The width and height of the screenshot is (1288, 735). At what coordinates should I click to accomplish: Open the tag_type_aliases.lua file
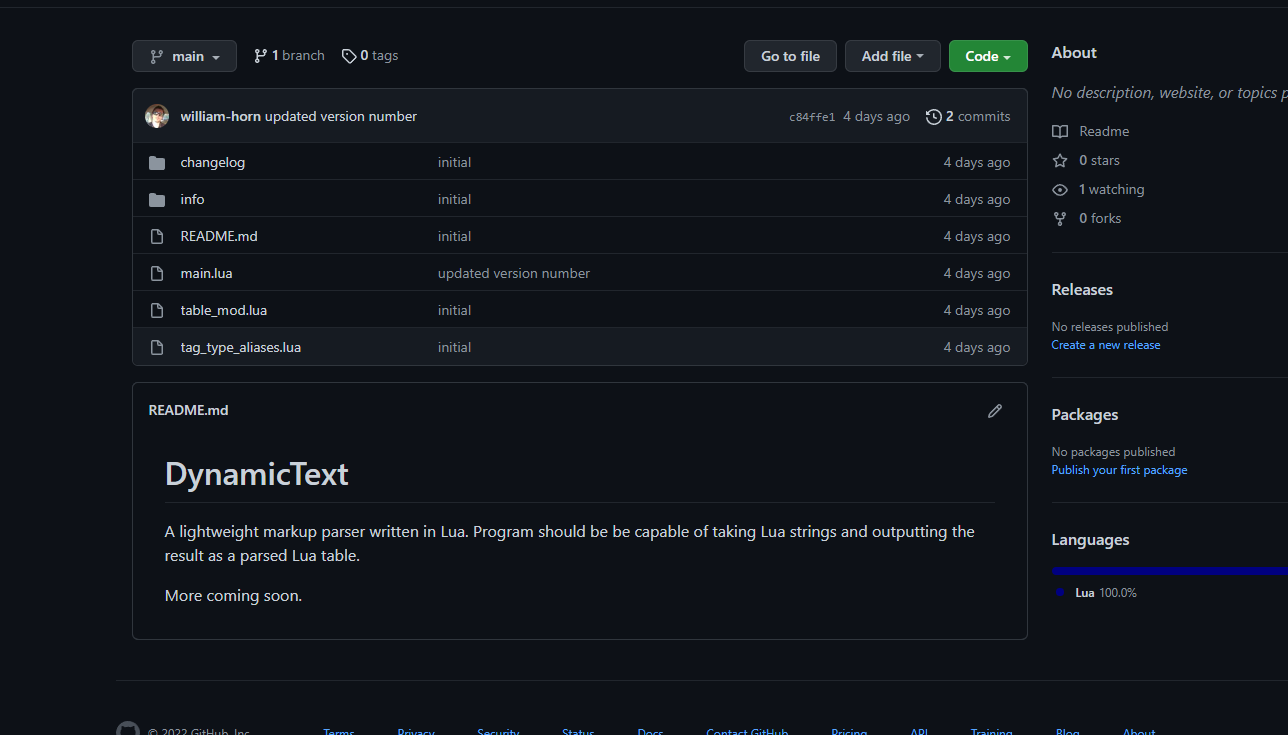(241, 348)
